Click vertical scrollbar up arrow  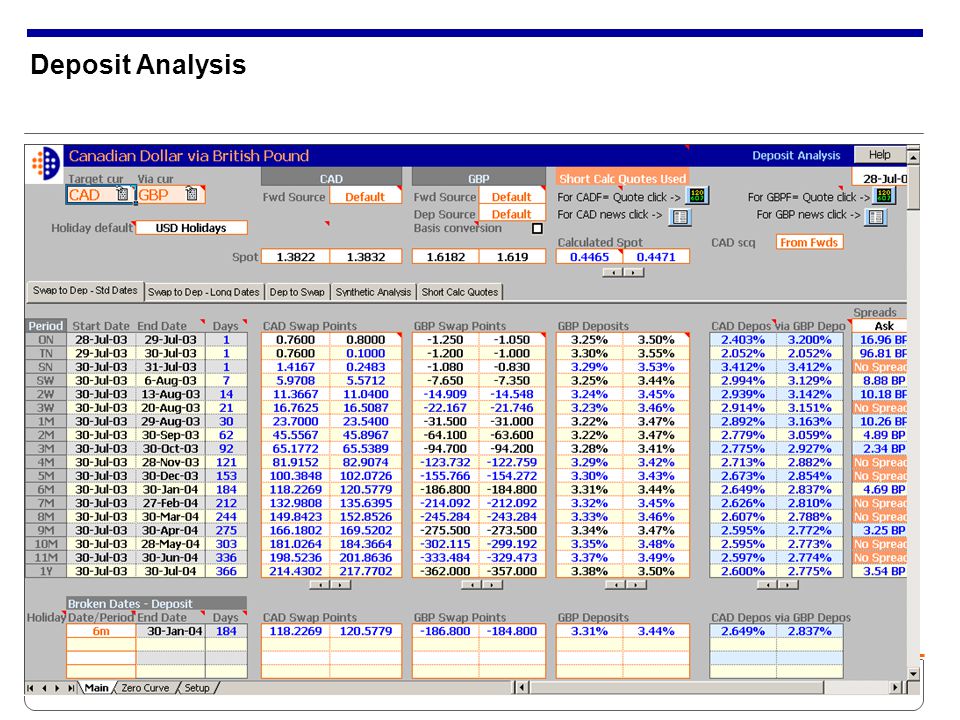point(913,158)
